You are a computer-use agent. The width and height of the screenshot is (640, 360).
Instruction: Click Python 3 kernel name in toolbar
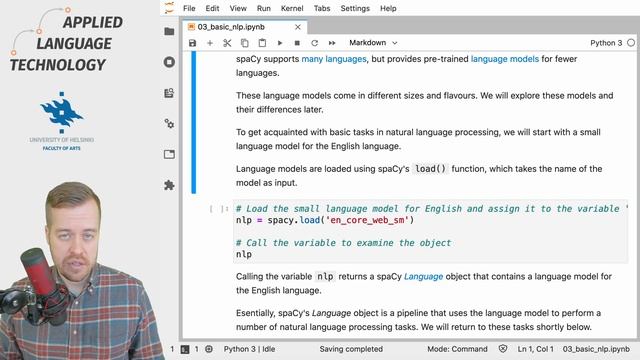click(606, 43)
